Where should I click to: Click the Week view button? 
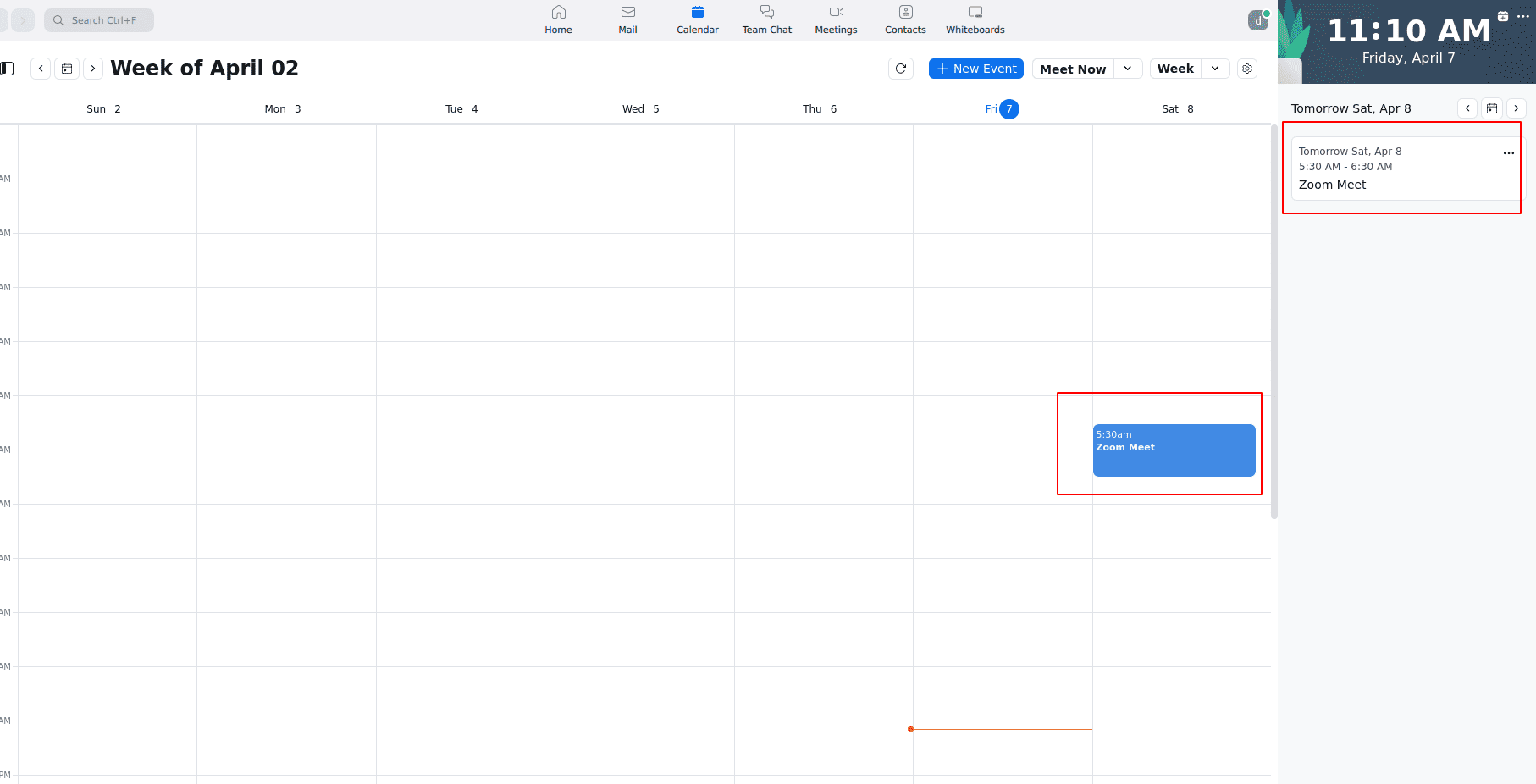pyautogui.click(x=1175, y=69)
